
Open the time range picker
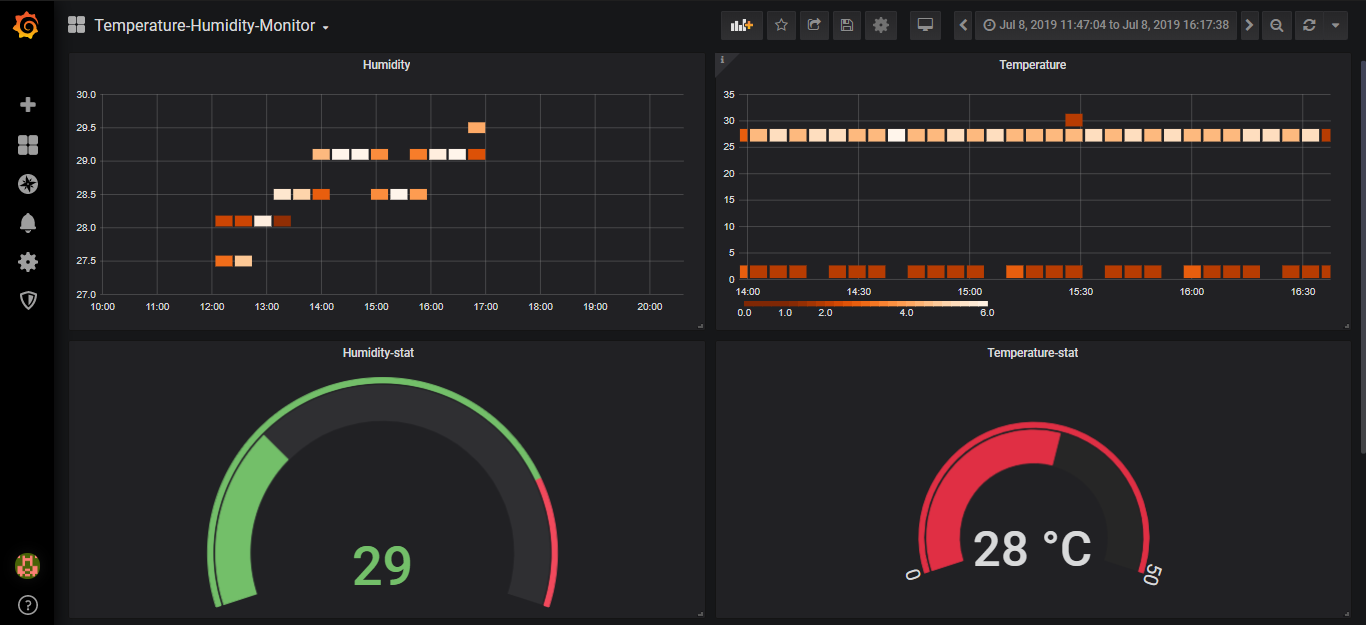click(x=1106, y=25)
